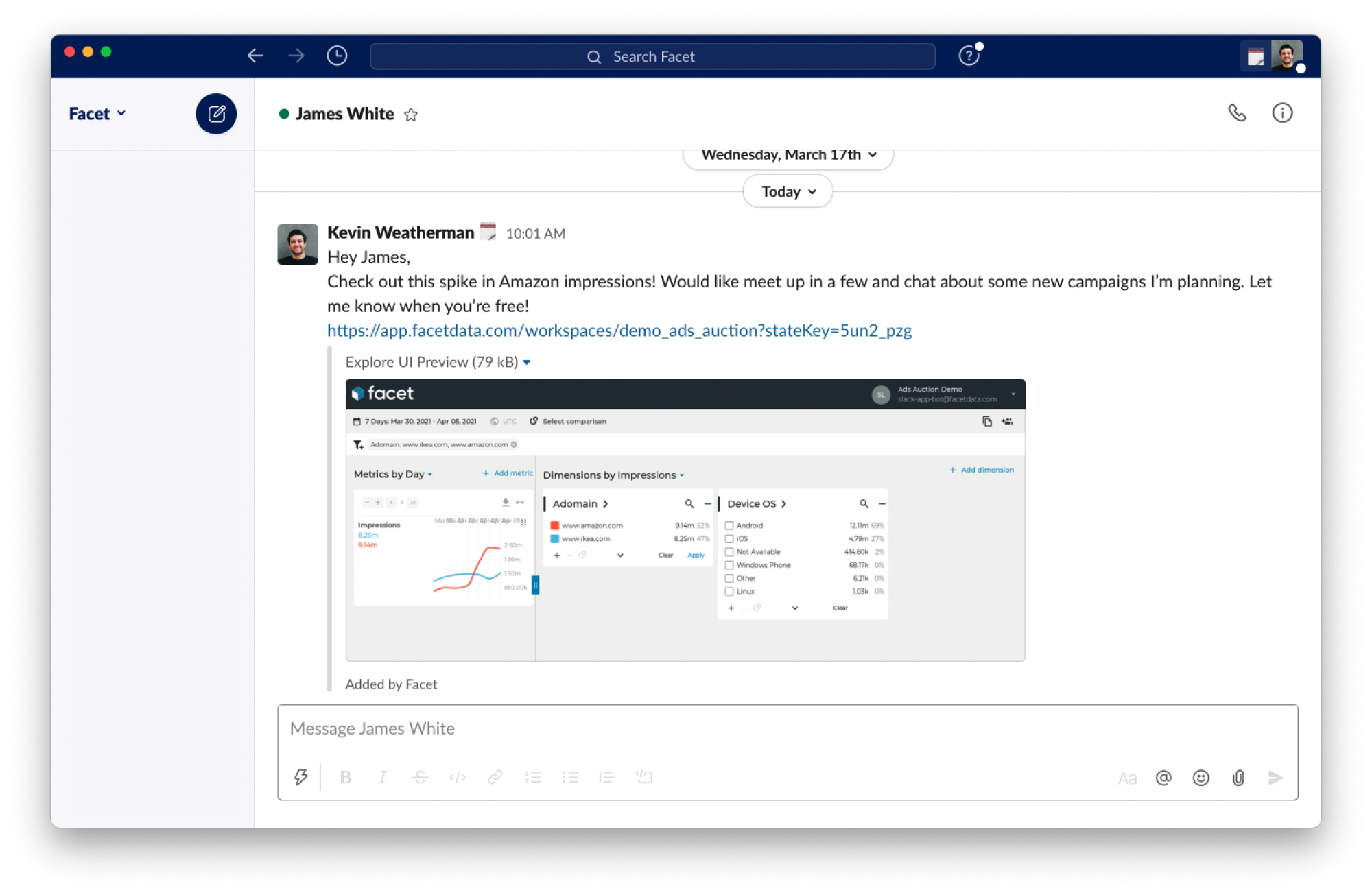
Task: Collapse the Explore UI Preview attachment
Action: (x=527, y=362)
